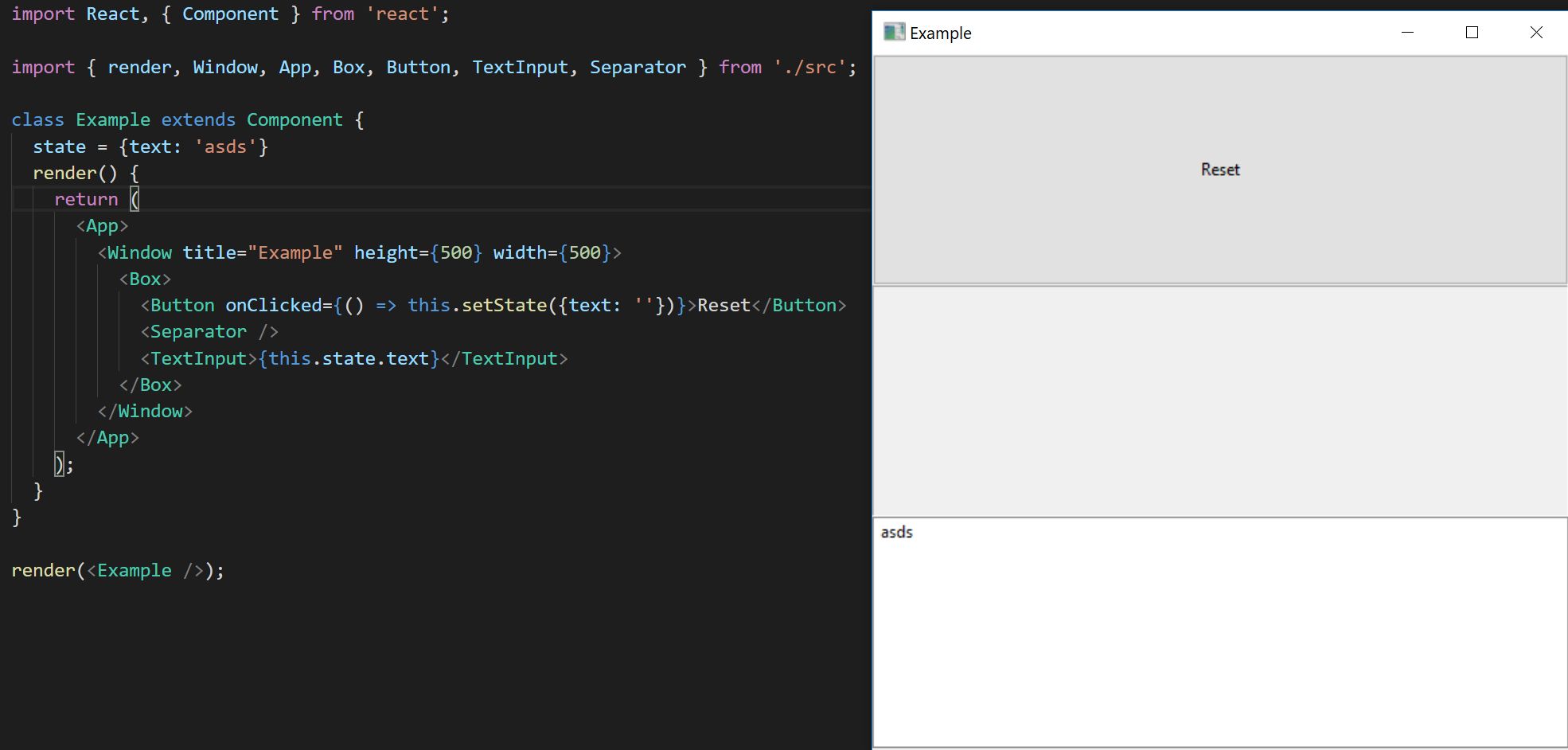Screen dimensions: 1568x750
Task: Click the word 'import' on the first code line
Action: pos(43,14)
